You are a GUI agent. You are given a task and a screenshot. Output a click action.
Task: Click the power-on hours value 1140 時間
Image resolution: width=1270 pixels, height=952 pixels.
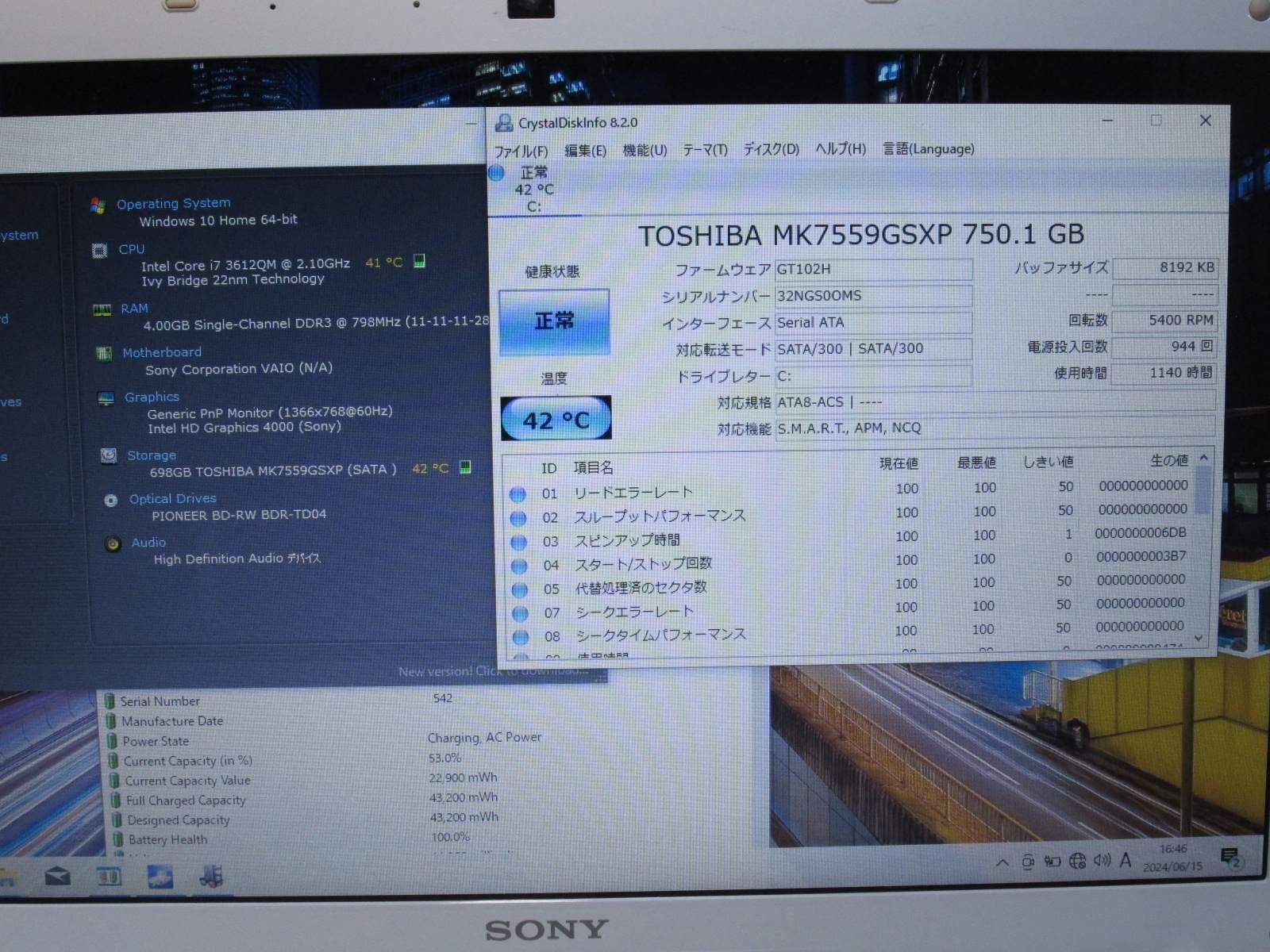point(1164,372)
